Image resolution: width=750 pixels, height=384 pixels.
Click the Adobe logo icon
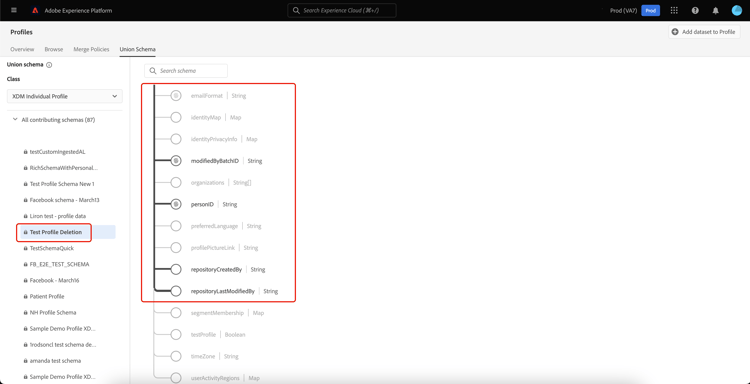[x=35, y=11]
